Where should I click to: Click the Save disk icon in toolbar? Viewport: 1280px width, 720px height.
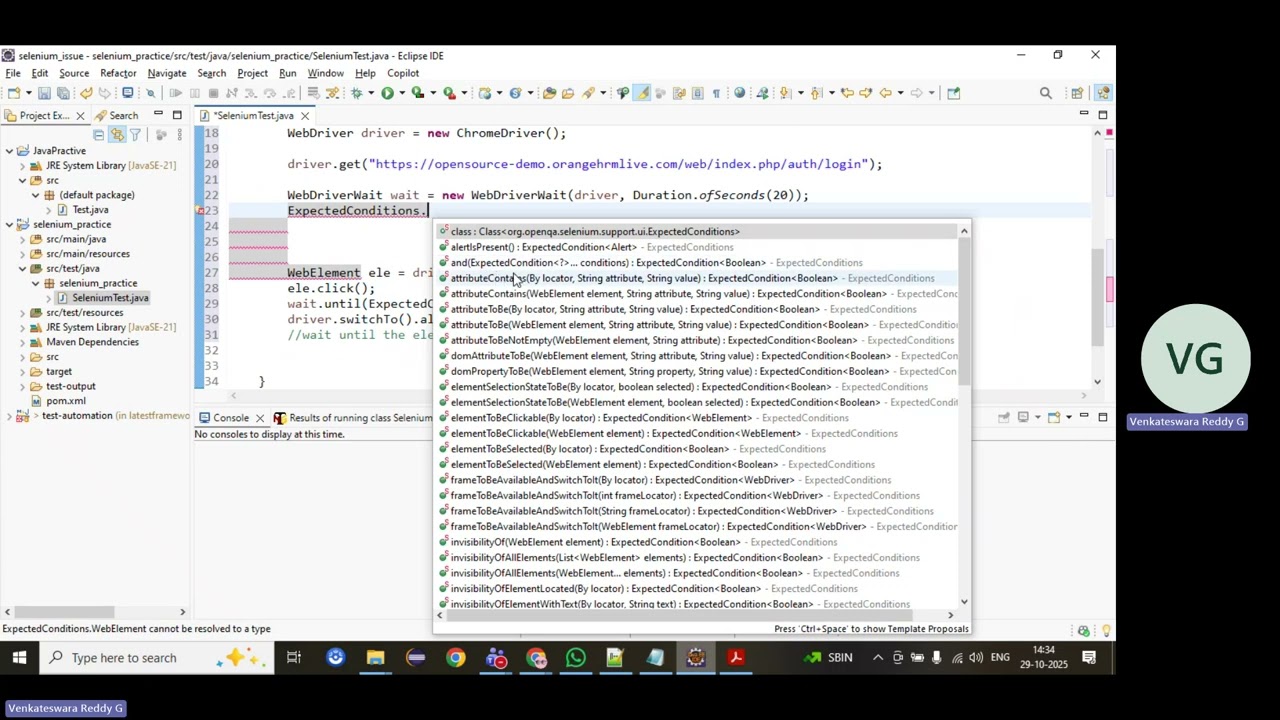[44, 93]
